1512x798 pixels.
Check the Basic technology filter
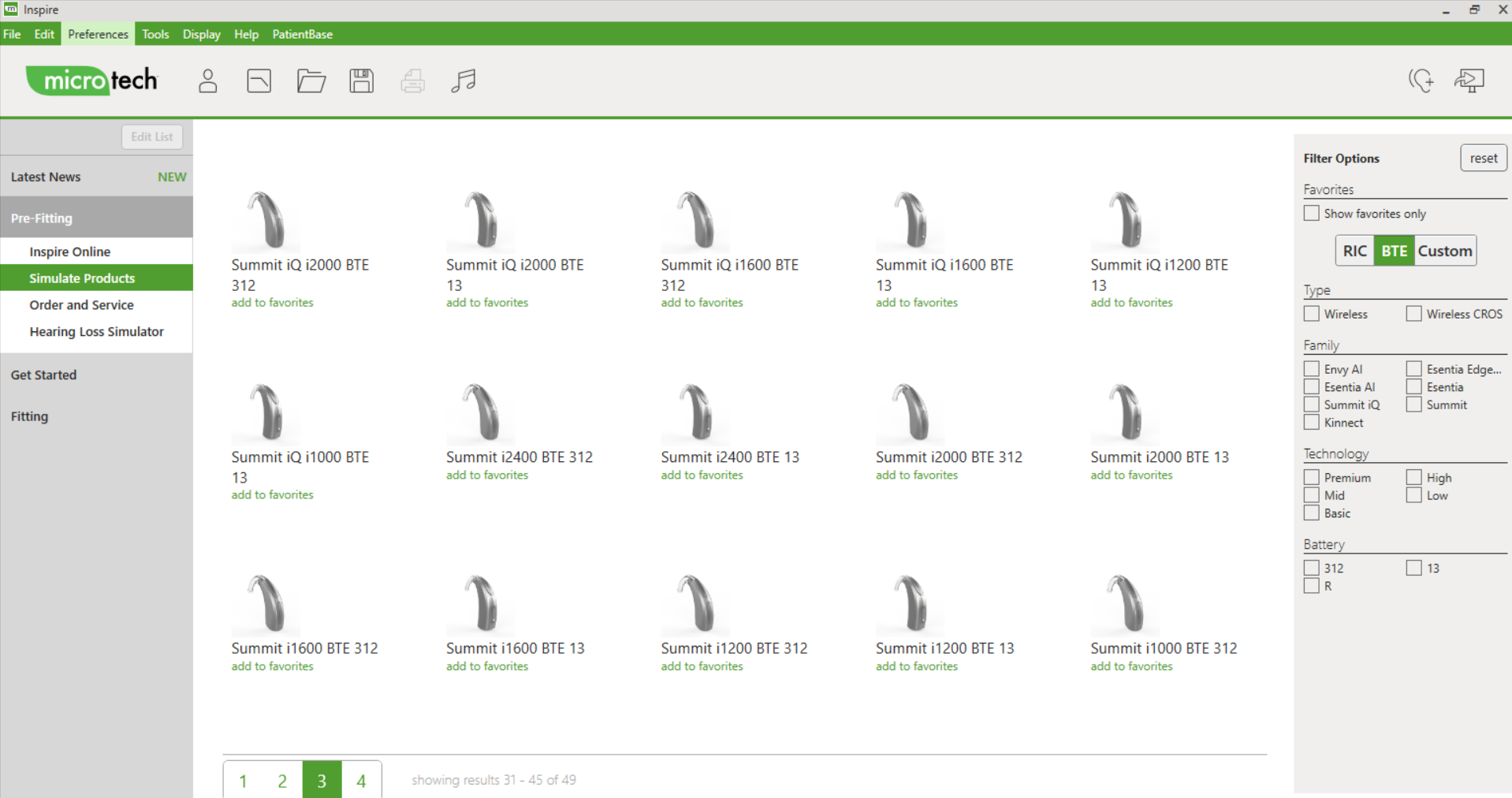(x=1312, y=513)
